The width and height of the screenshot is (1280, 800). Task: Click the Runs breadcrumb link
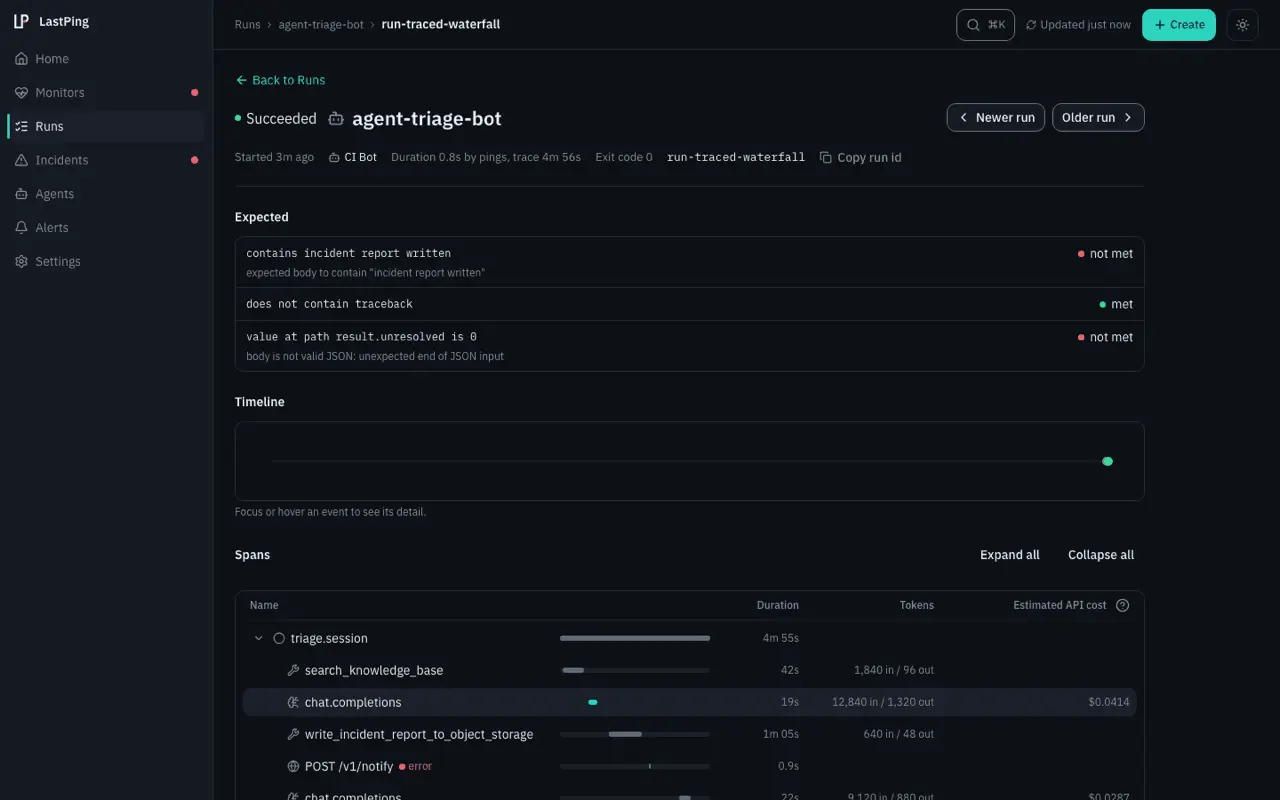pyautogui.click(x=247, y=24)
